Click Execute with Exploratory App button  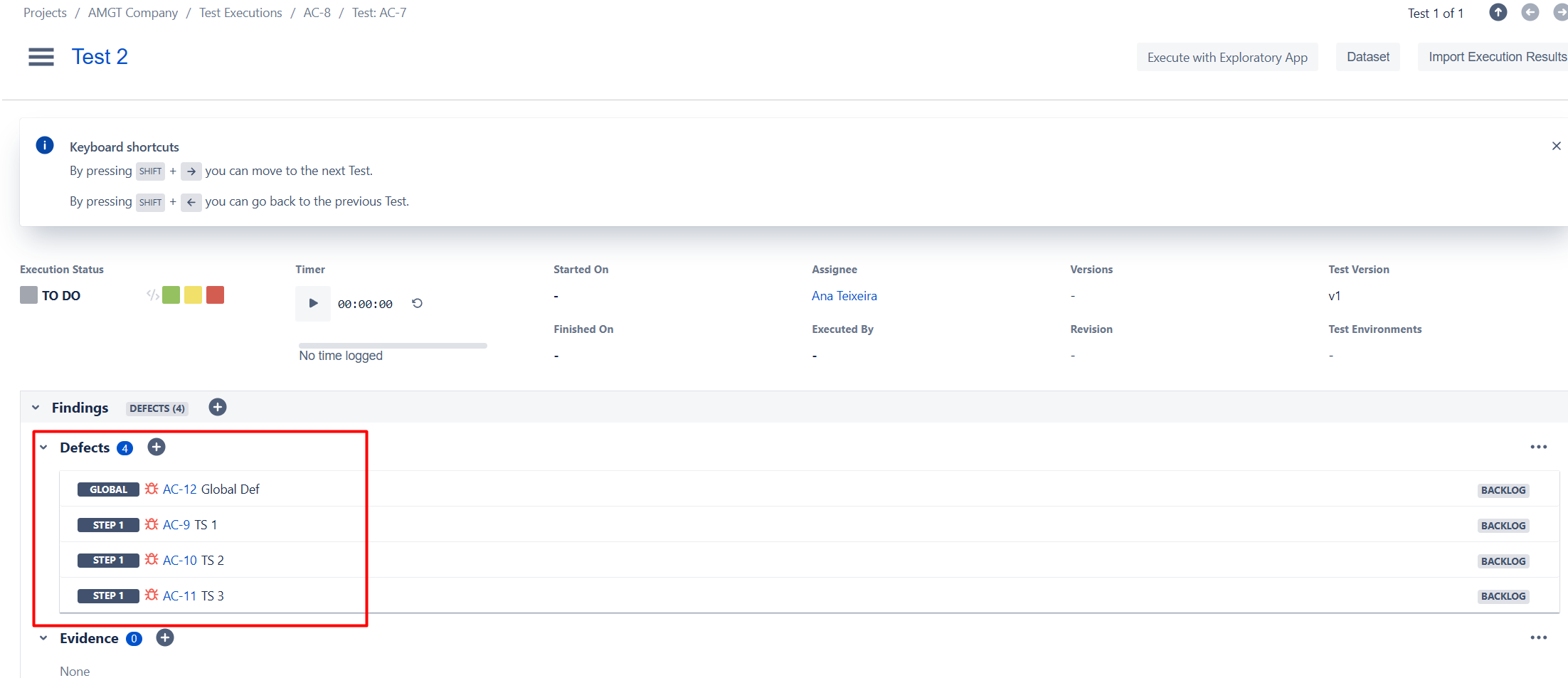pos(1227,58)
